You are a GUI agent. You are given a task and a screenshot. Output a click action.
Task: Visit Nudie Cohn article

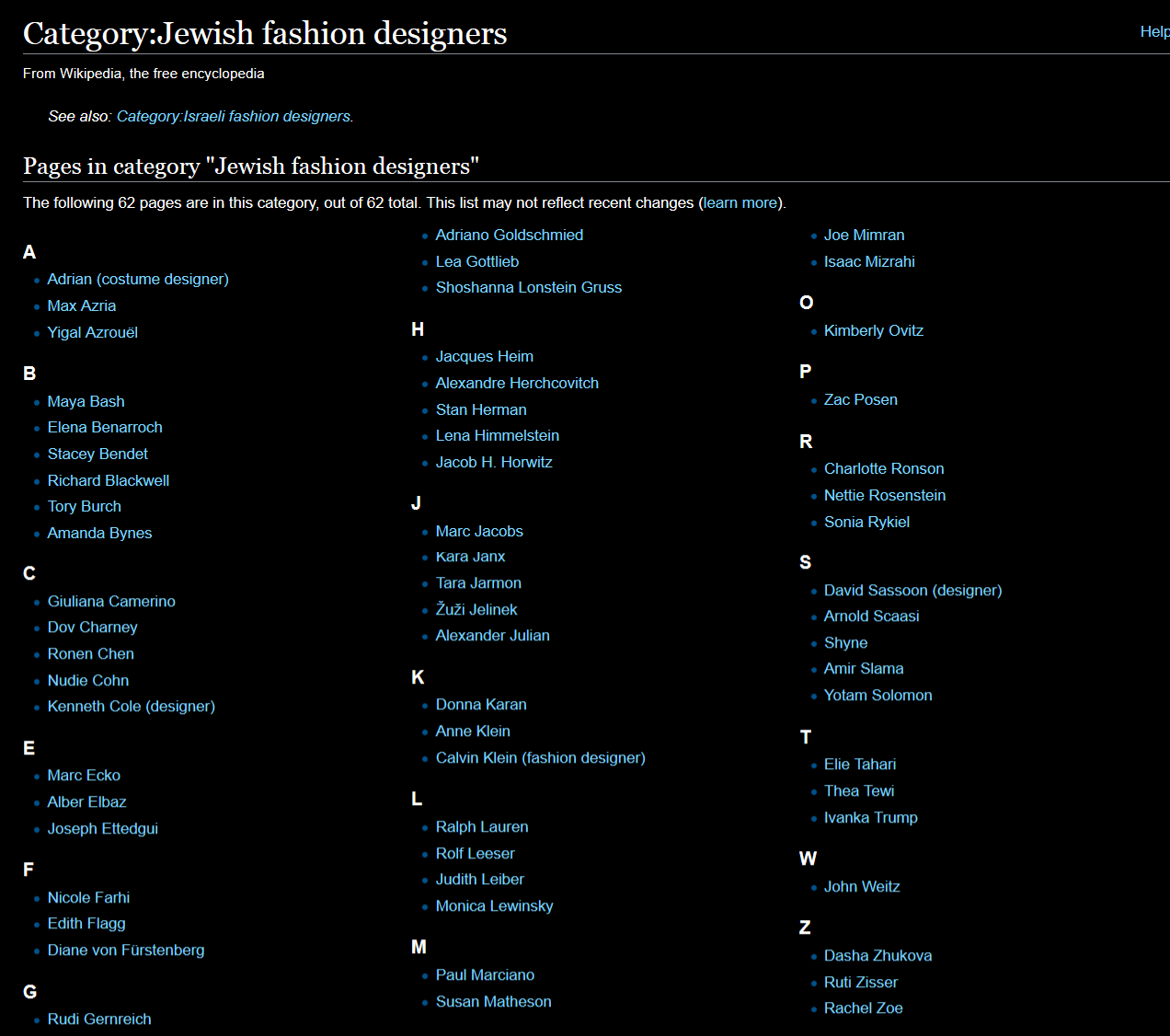(x=88, y=680)
